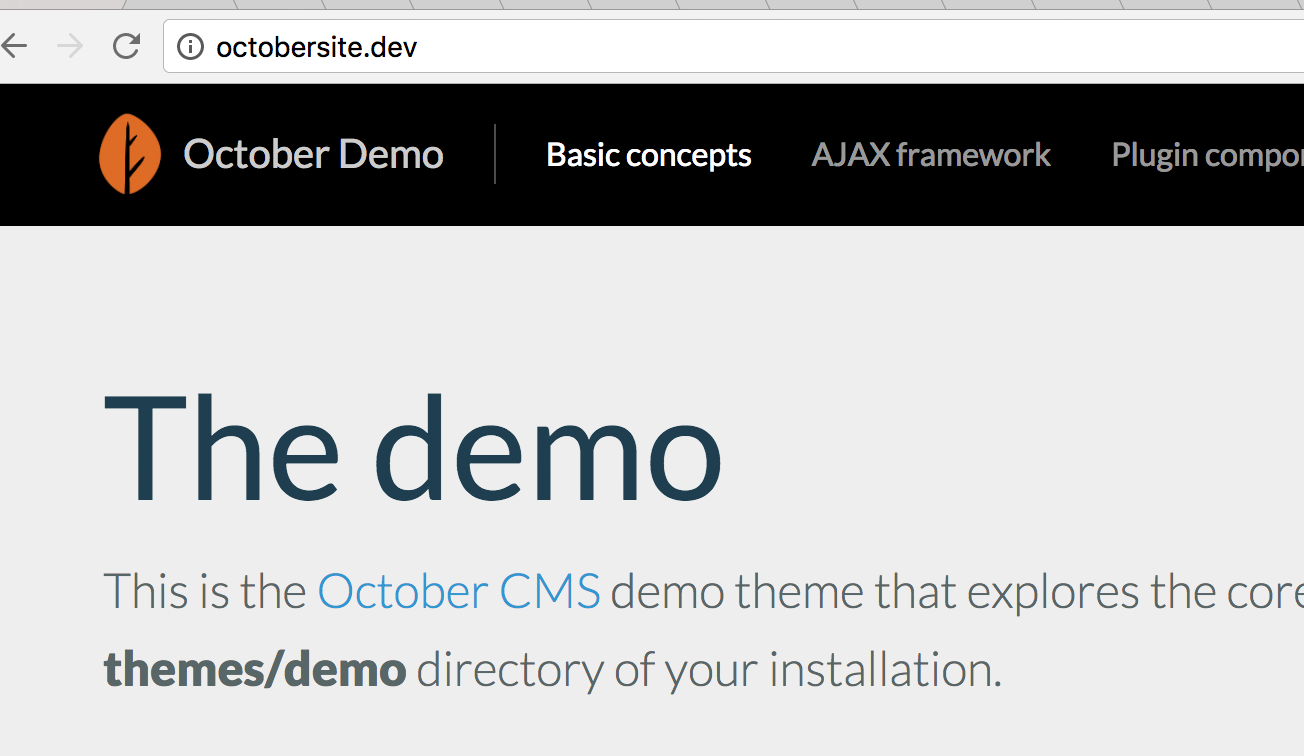Click the bold themes/demo text
1304x756 pixels.
[x=255, y=670]
